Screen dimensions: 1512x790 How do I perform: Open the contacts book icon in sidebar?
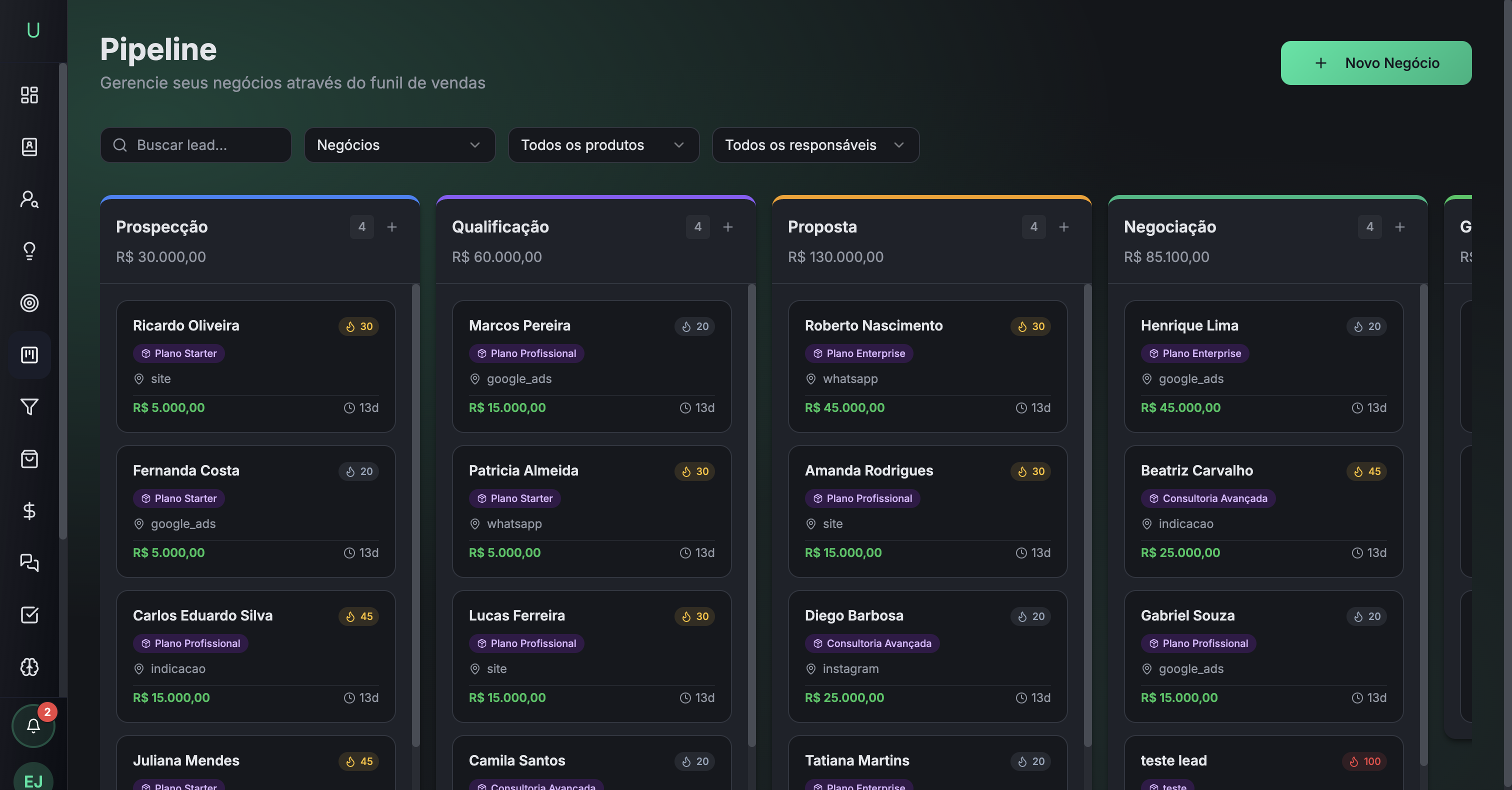pyautogui.click(x=29, y=146)
